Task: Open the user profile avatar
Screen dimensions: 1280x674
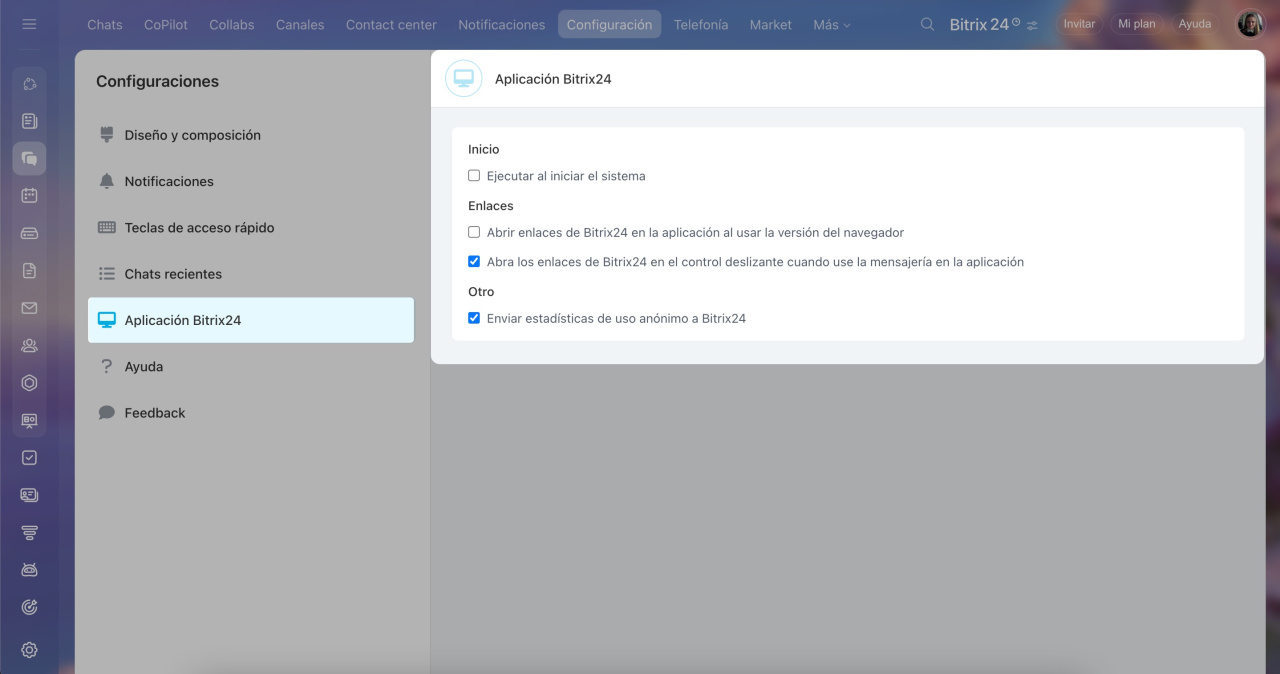Action: point(1250,24)
